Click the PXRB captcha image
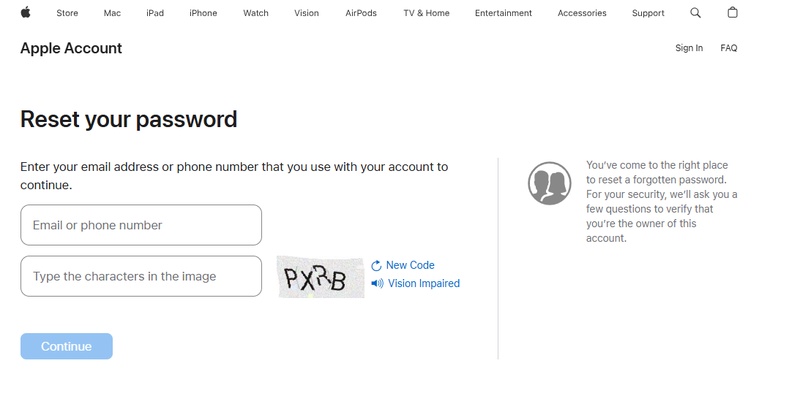 pos(320,277)
